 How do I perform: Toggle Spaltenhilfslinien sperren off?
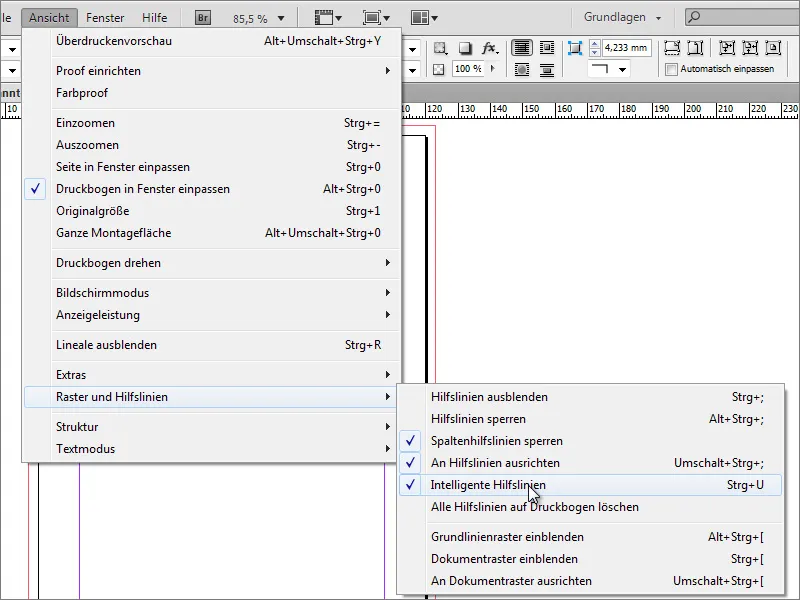(x=590, y=441)
